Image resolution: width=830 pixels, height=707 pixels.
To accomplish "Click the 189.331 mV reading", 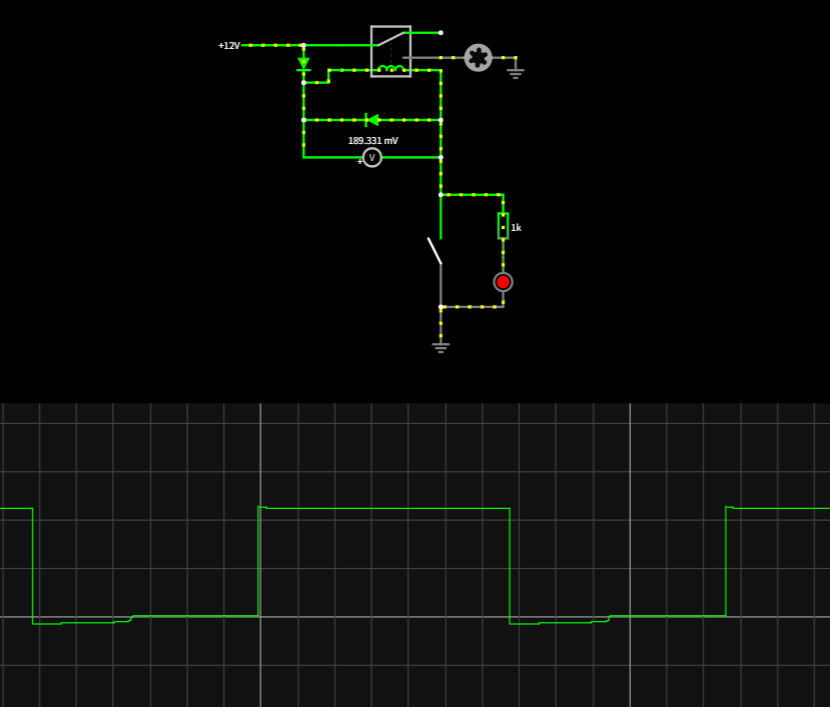I will pos(373,141).
